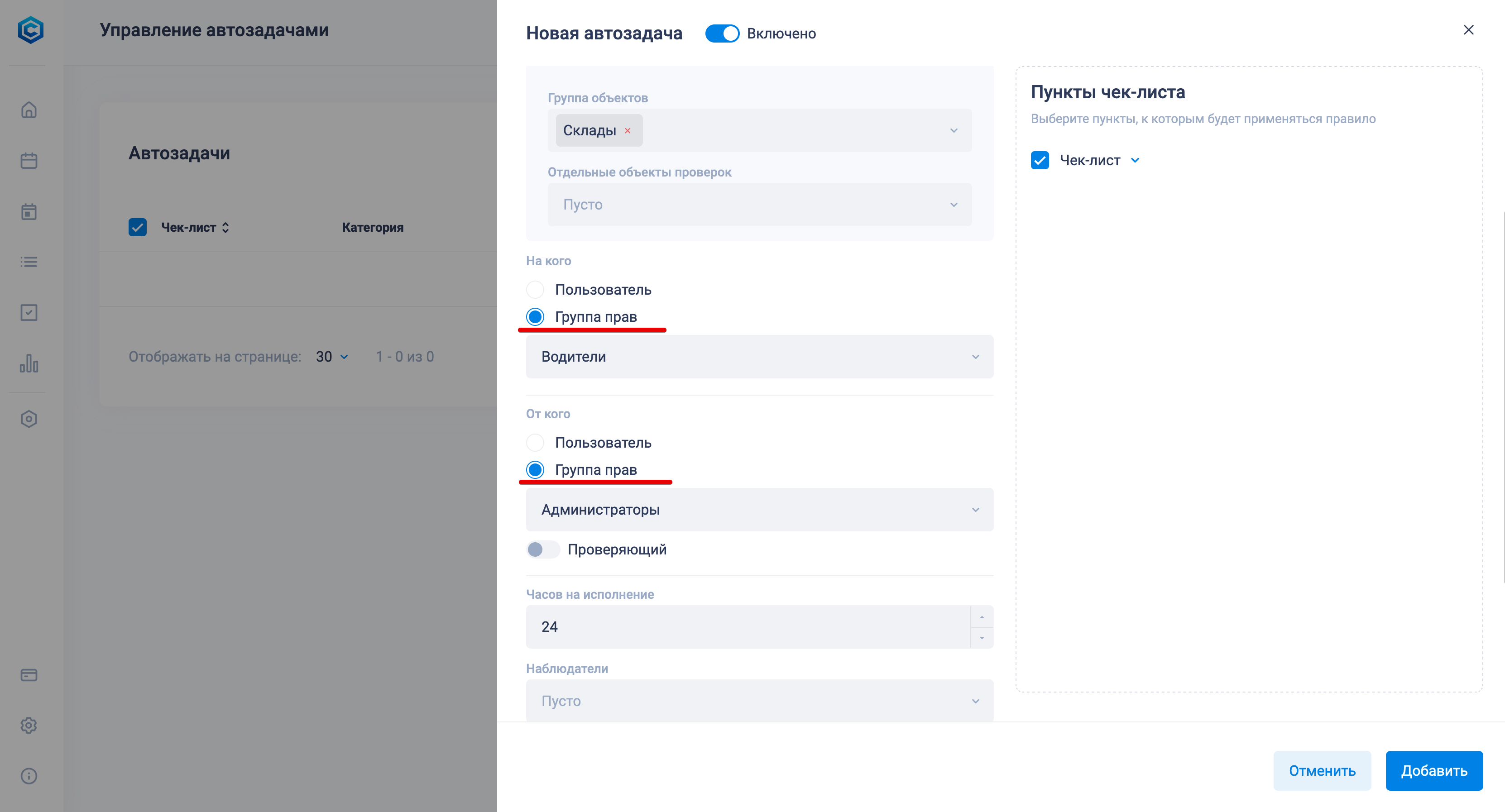
Task: Remove the Склады tag with the red x
Action: 628,131
